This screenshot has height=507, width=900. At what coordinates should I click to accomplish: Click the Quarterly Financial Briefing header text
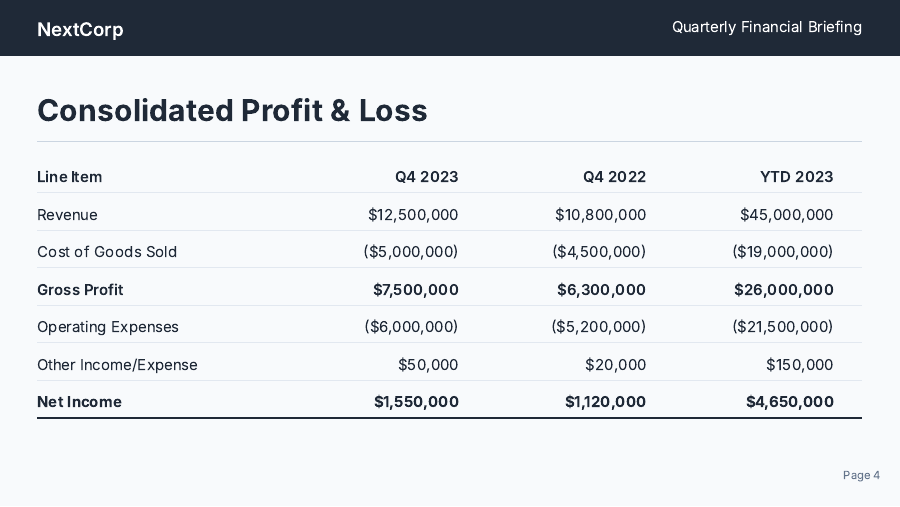click(766, 27)
